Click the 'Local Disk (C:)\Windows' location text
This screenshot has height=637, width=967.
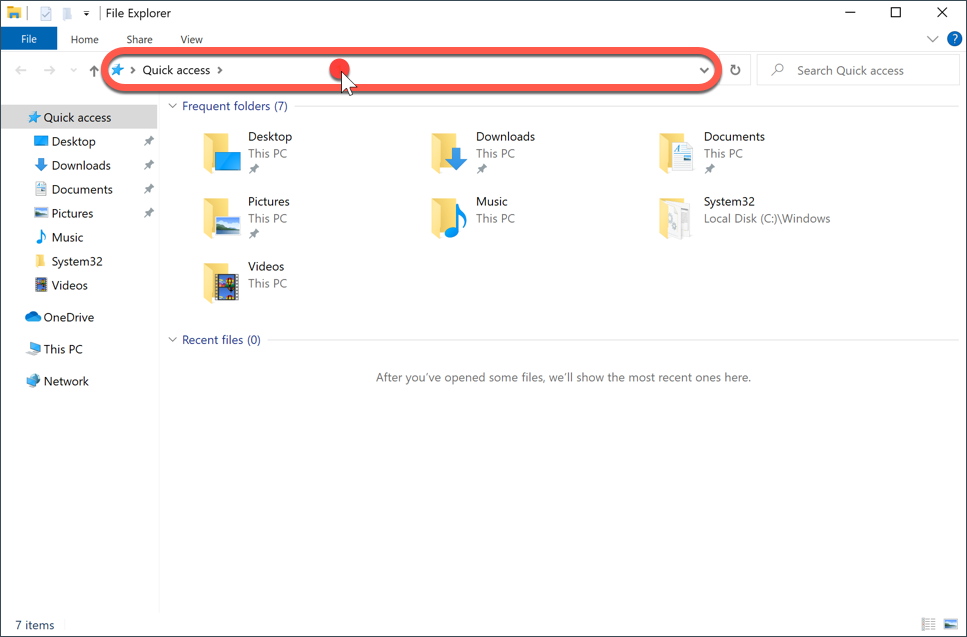[767, 218]
